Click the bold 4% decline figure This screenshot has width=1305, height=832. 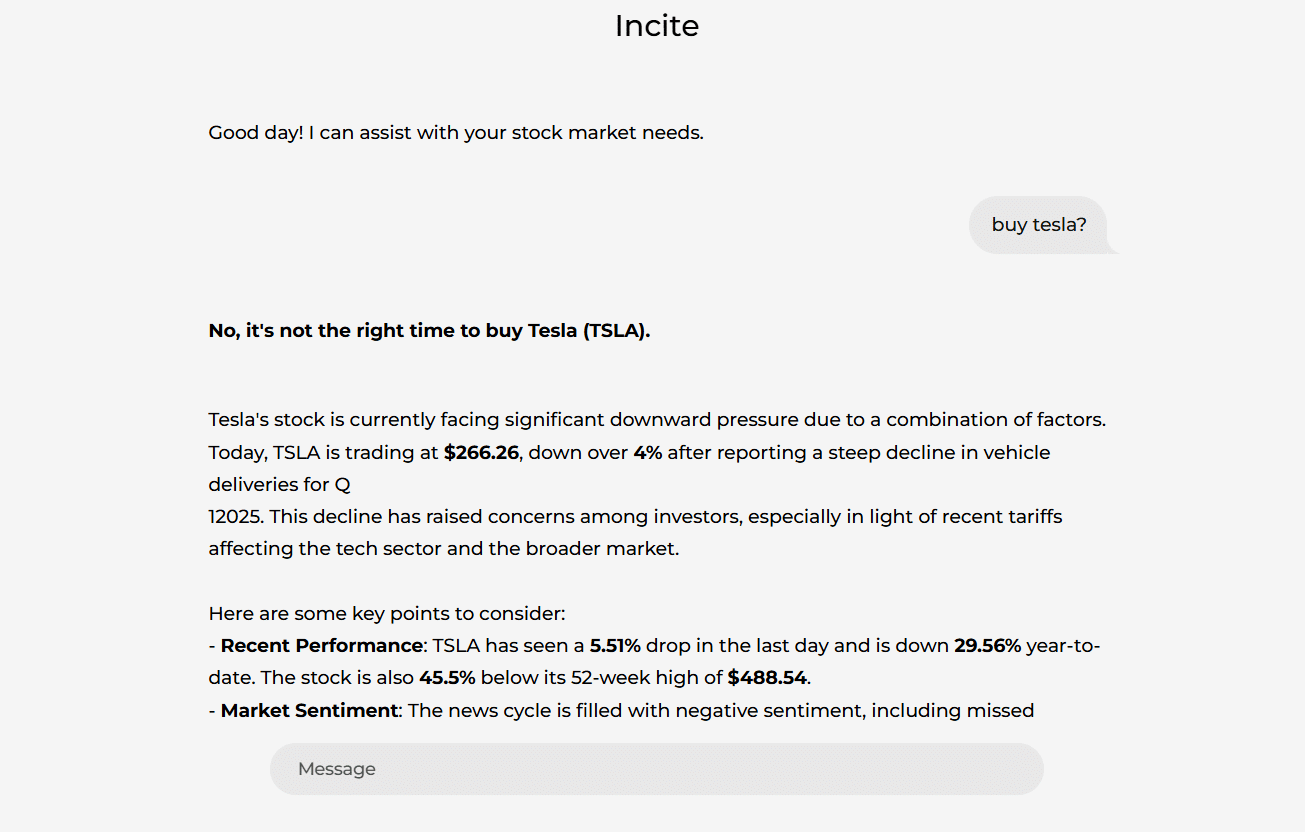[647, 452]
